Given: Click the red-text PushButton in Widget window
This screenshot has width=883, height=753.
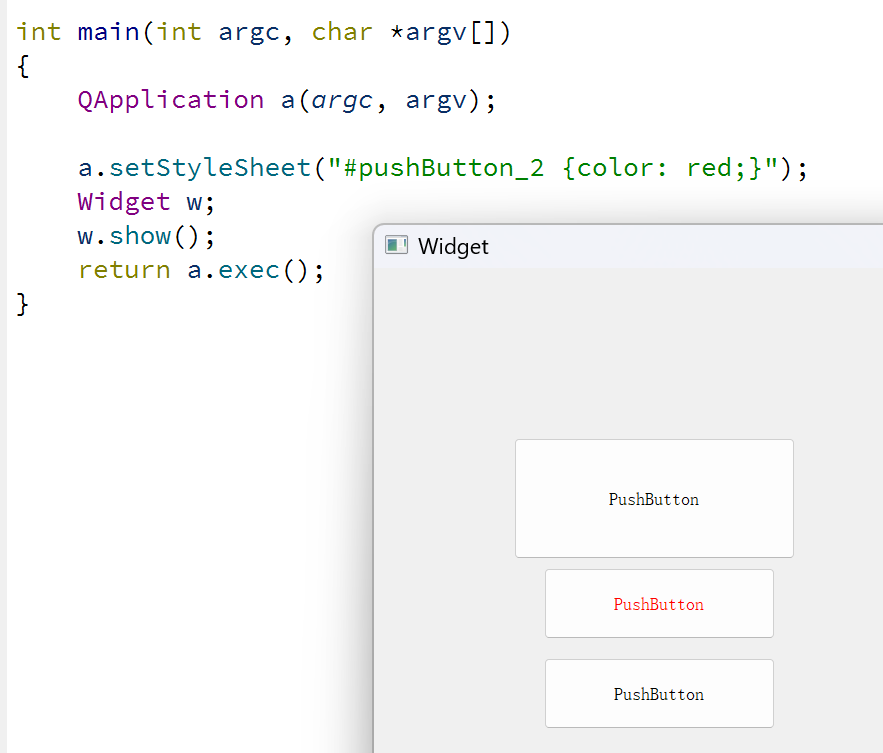Looking at the screenshot, I should 659,604.
